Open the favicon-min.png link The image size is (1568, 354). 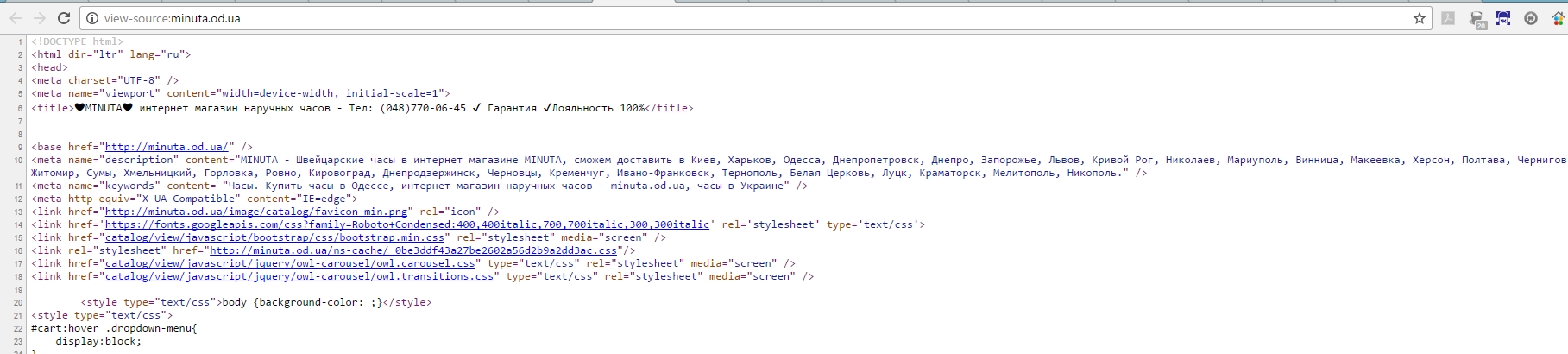click(255, 212)
